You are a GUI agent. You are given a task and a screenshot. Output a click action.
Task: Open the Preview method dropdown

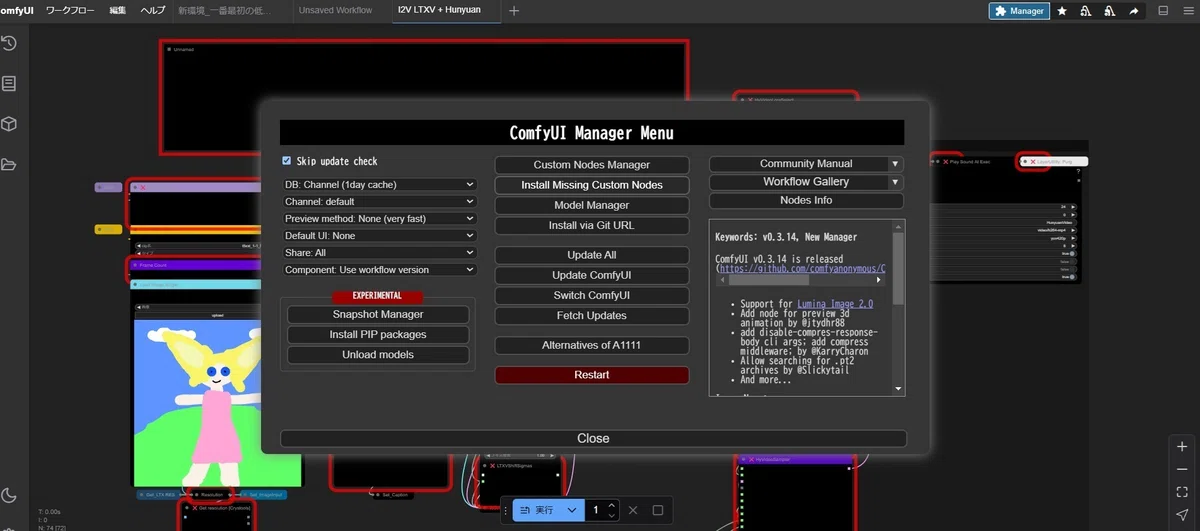tap(379, 219)
